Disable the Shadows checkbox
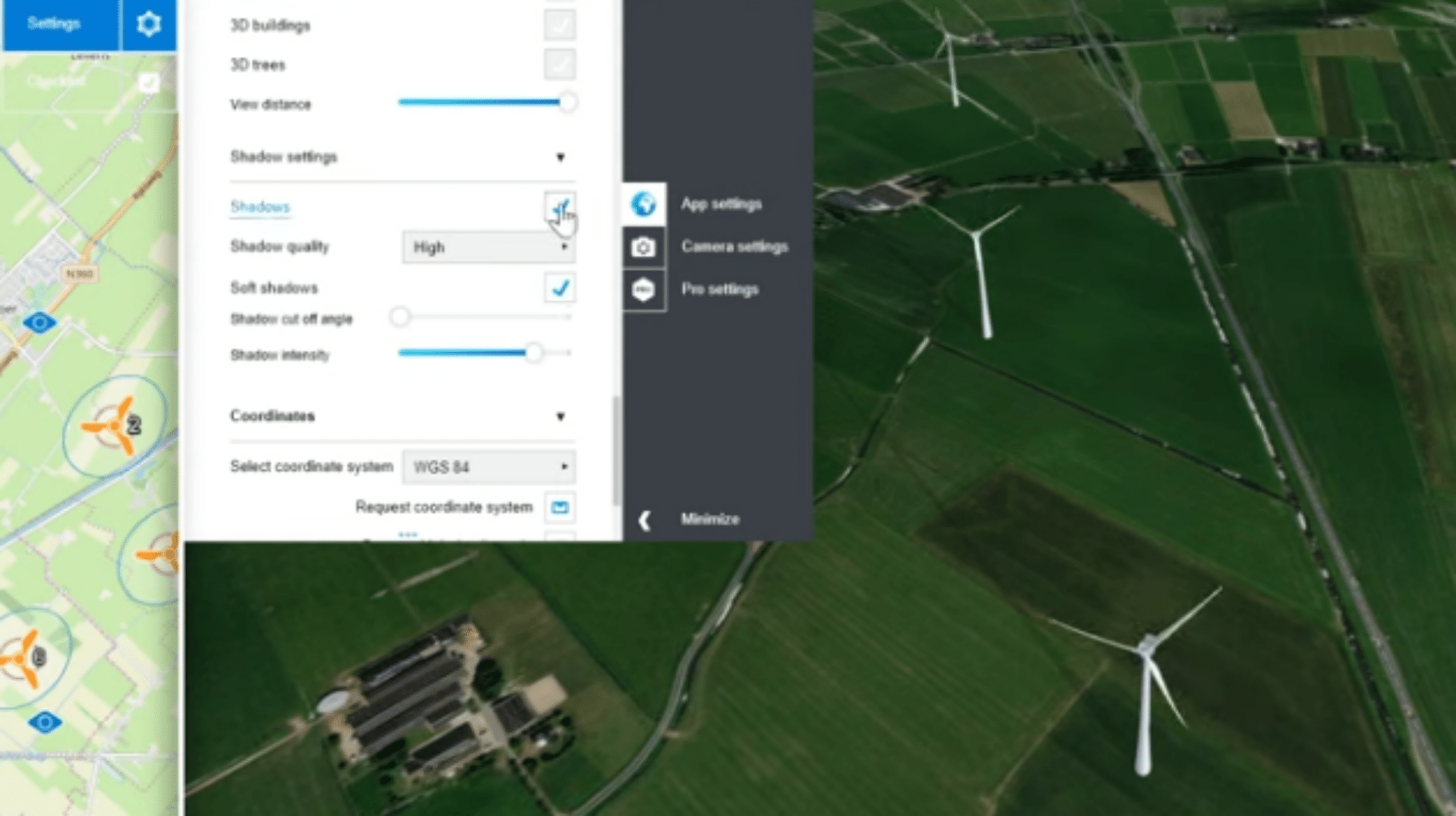The height and width of the screenshot is (816, 1456). (x=560, y=206)
